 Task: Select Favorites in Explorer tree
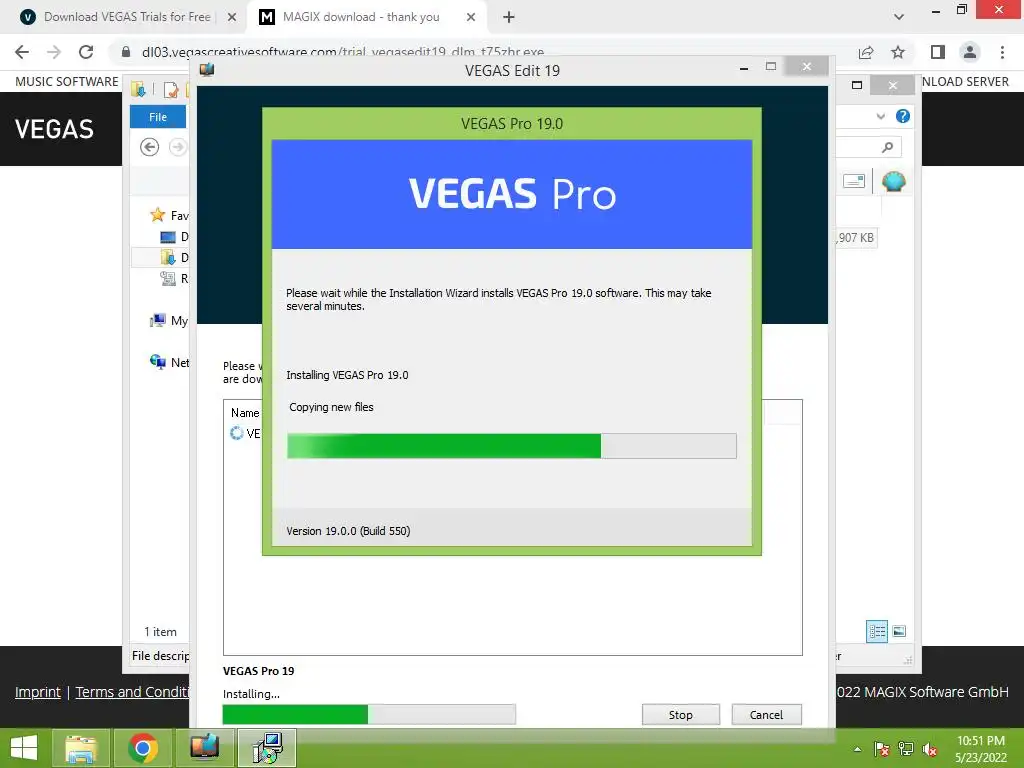[x=169, y=215]
